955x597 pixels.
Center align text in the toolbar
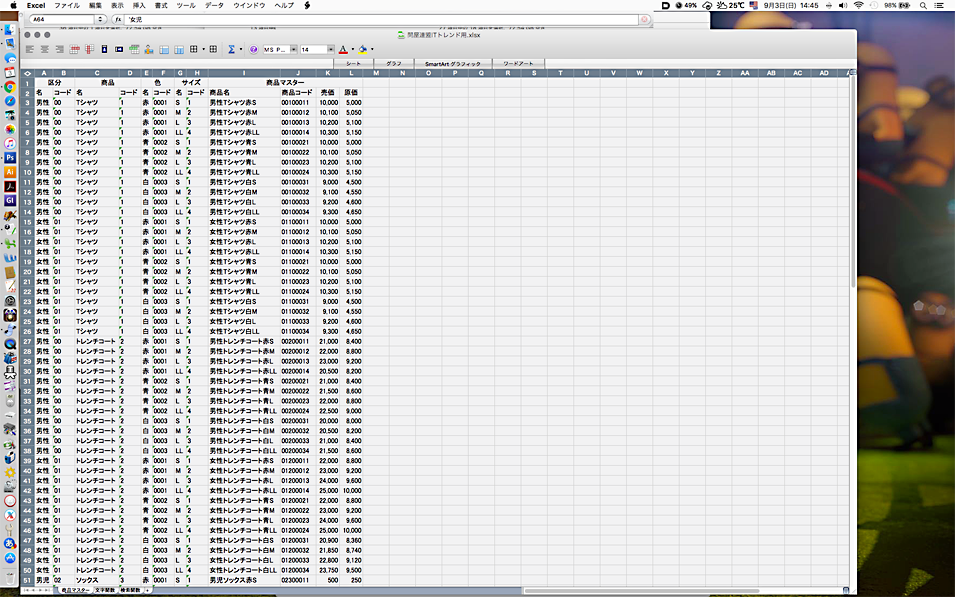tap(44, 49)
